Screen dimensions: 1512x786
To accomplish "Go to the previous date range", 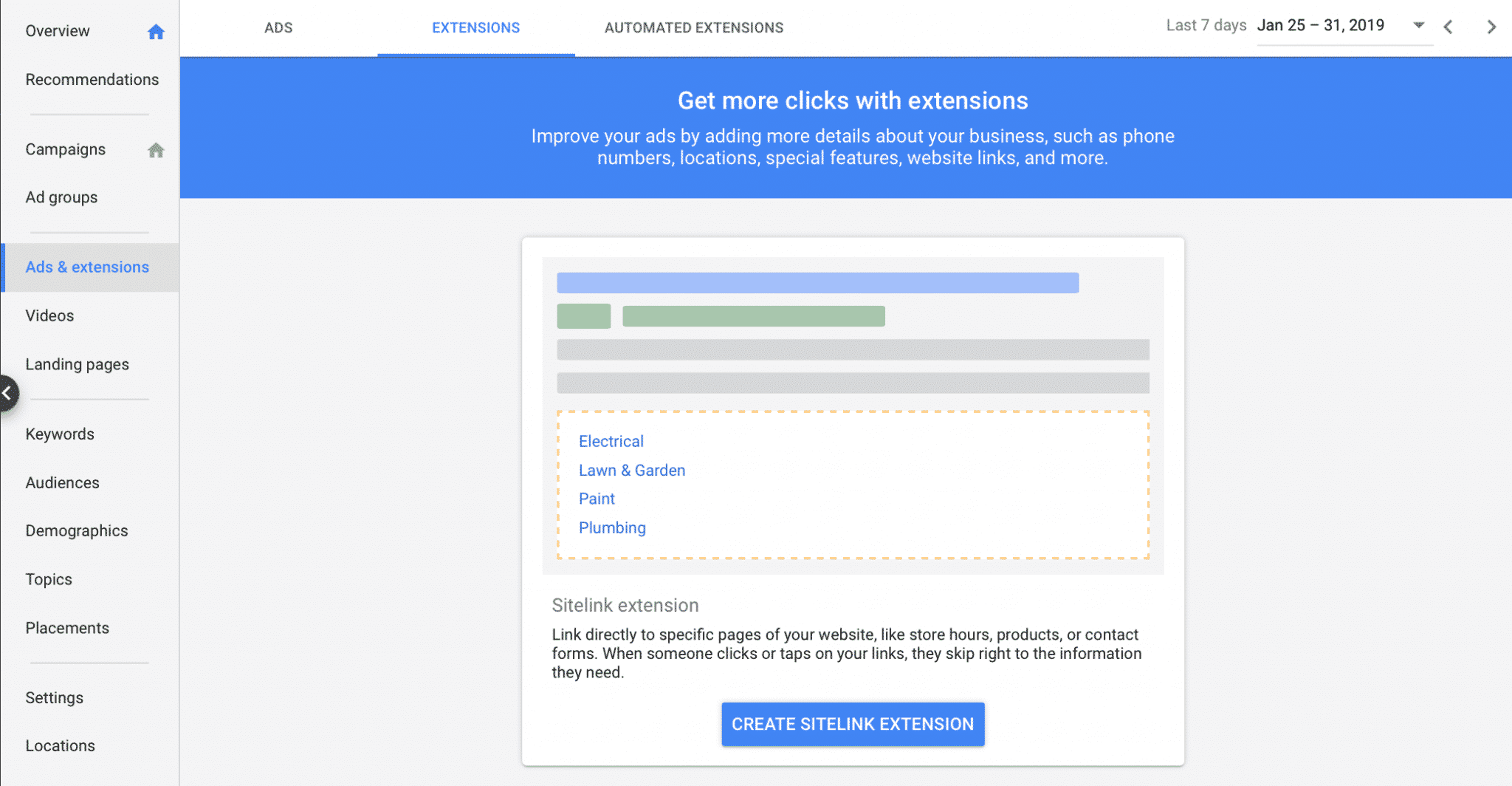I will tap(1448, 27).
